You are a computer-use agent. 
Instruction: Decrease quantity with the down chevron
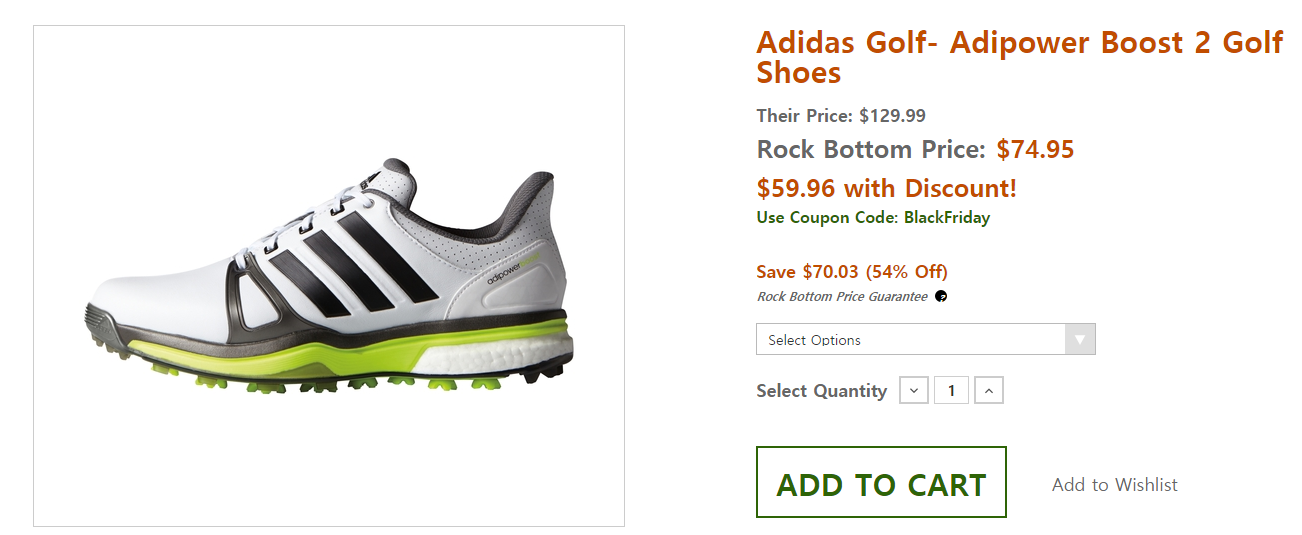click(x=914, y=391)
